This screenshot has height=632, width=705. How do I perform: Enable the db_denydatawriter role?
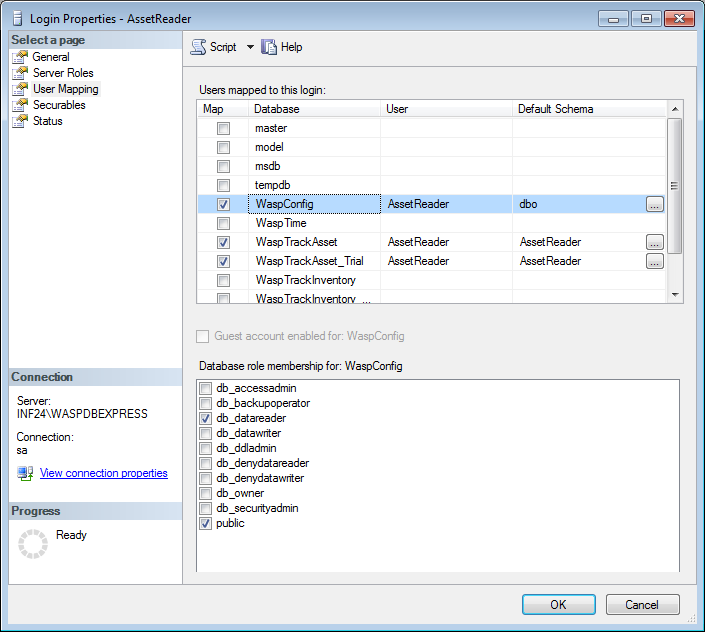(x=205, y=478)
